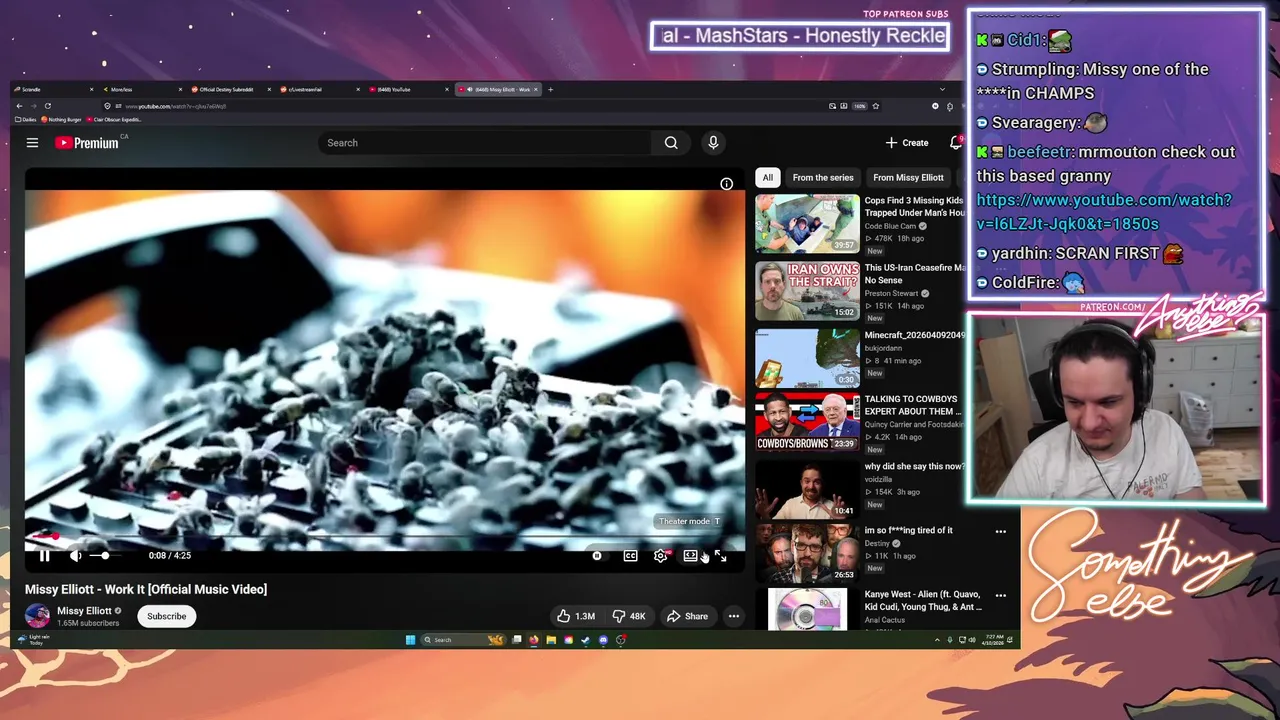Open the YouTube hamburger guide menu
The image size is (1280, 720).
[x=32, y=143]
